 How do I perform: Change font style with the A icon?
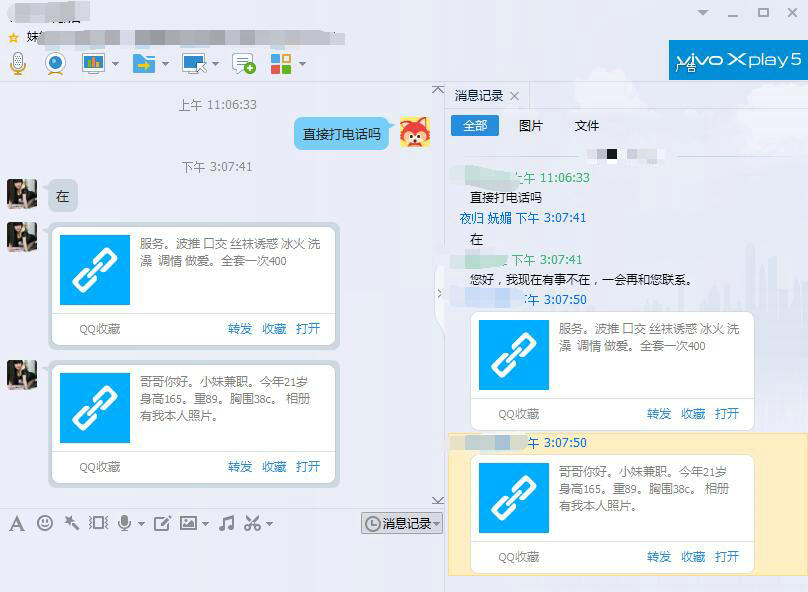click(17, 521)
